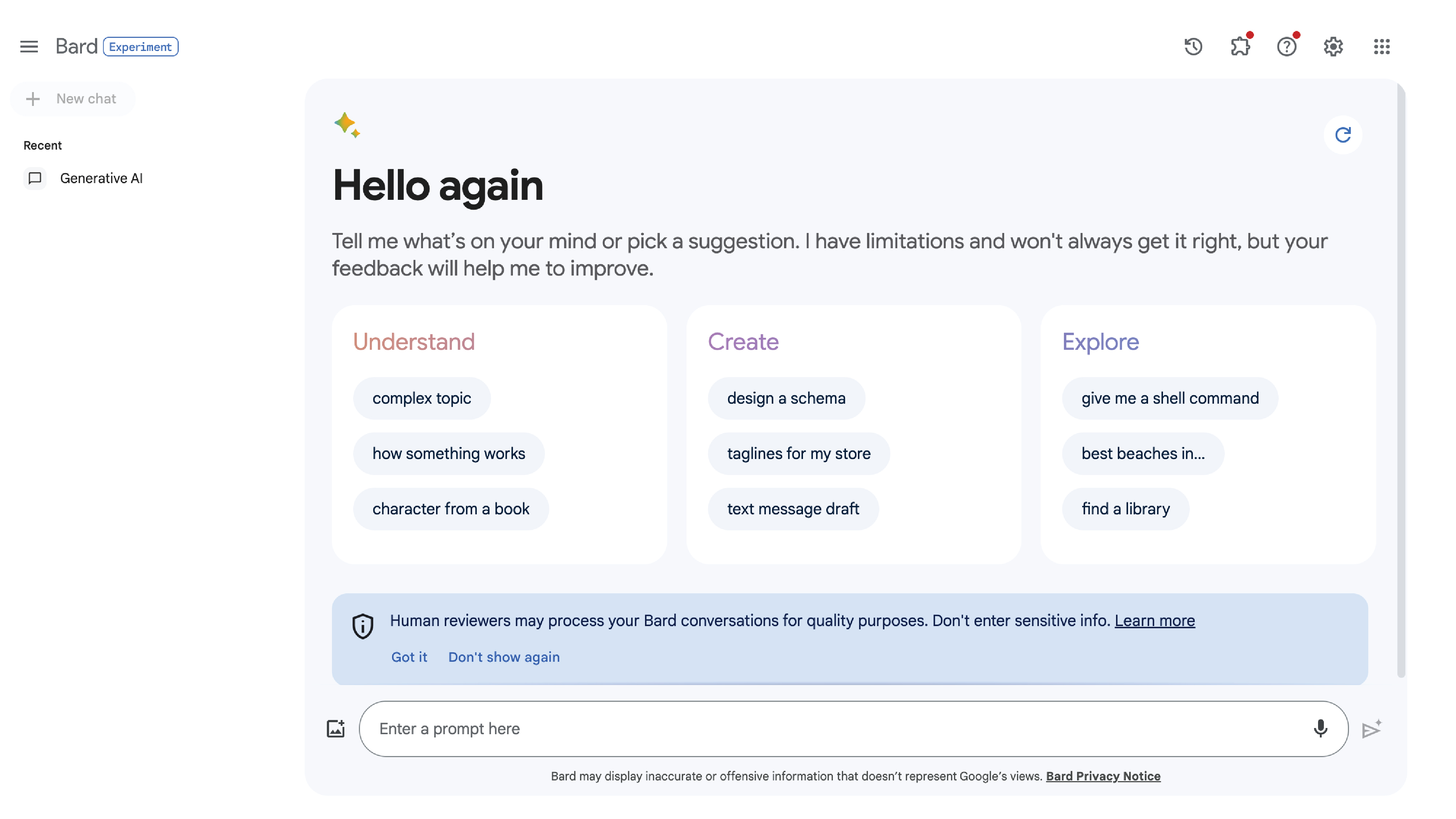
Task: Click Don't show again
Action: click(504, 657)
